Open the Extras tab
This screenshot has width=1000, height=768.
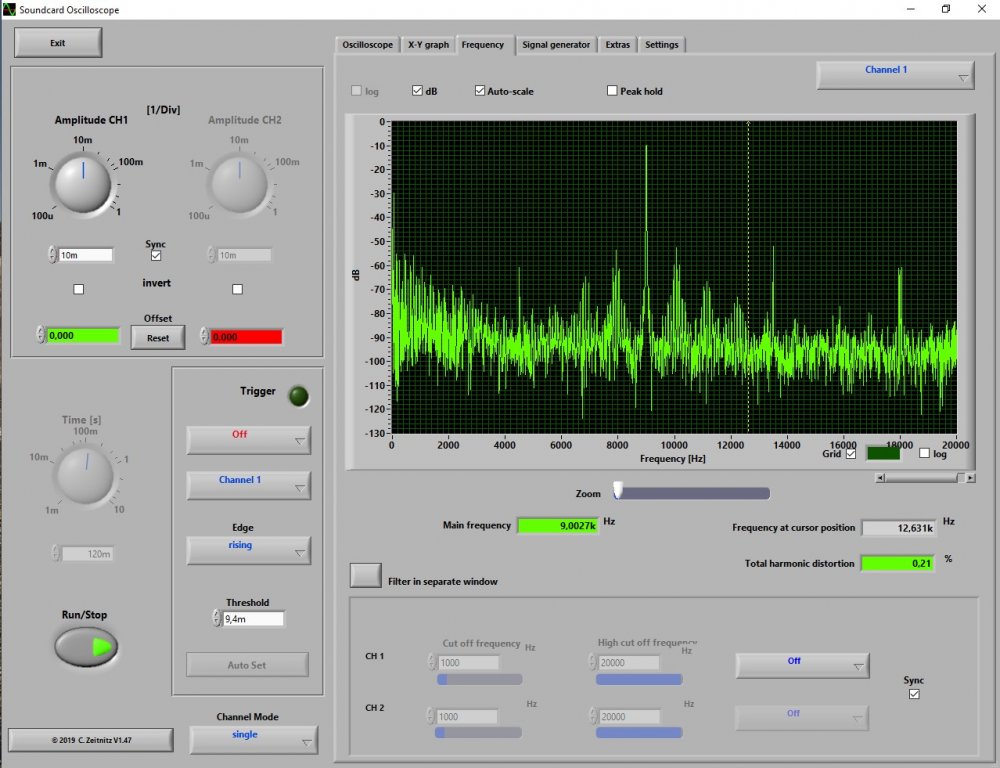617,45
